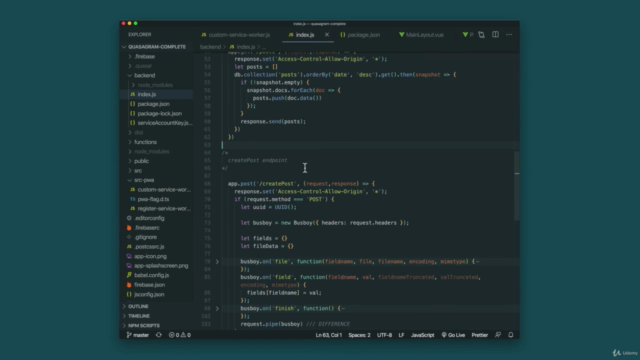The image size is (640, 360).
Task: Collapse the backend folder
Action: (x=144, y=76)
